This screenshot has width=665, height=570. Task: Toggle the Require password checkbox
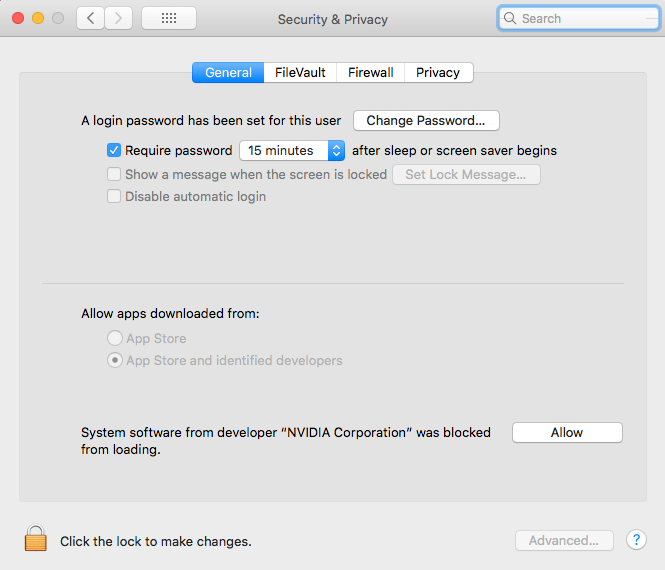click(x=114, y=151)
